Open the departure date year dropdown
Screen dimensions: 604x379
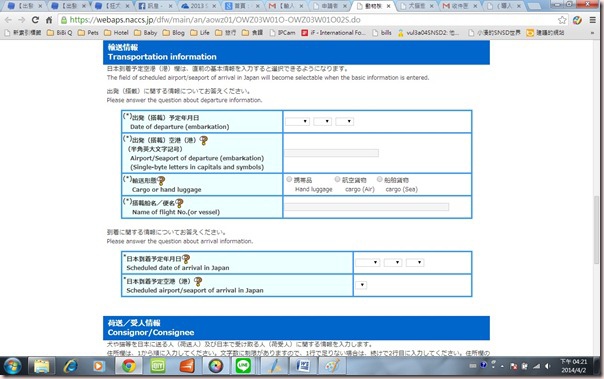(x=297, y=122)
